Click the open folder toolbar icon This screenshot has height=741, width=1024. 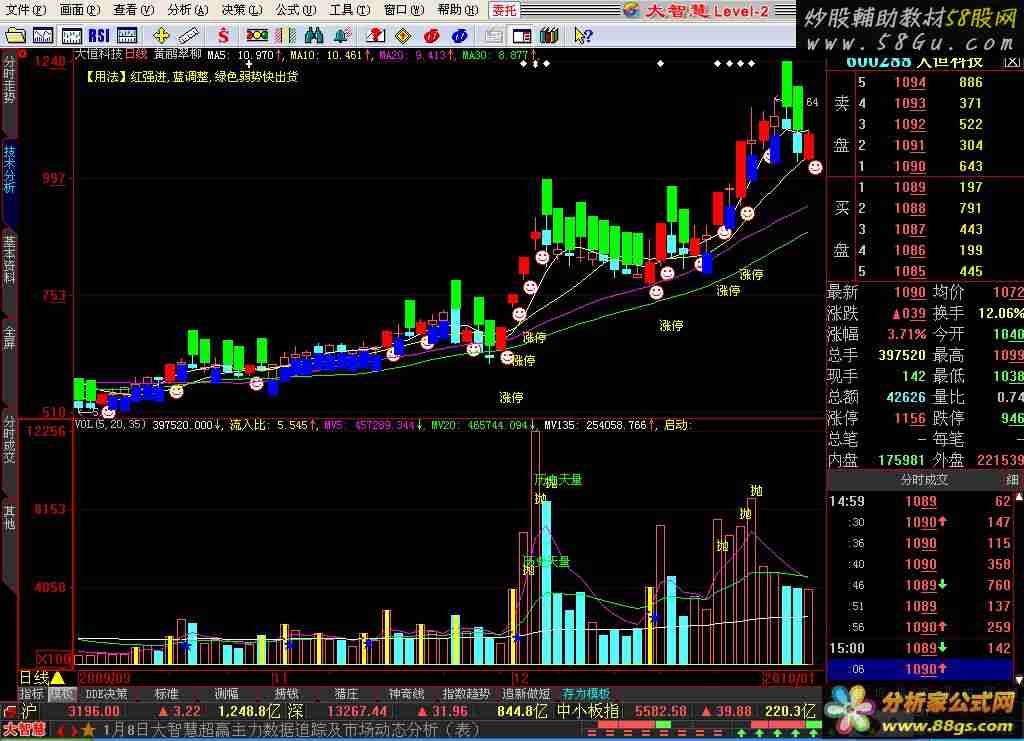[x=16, y=35]
